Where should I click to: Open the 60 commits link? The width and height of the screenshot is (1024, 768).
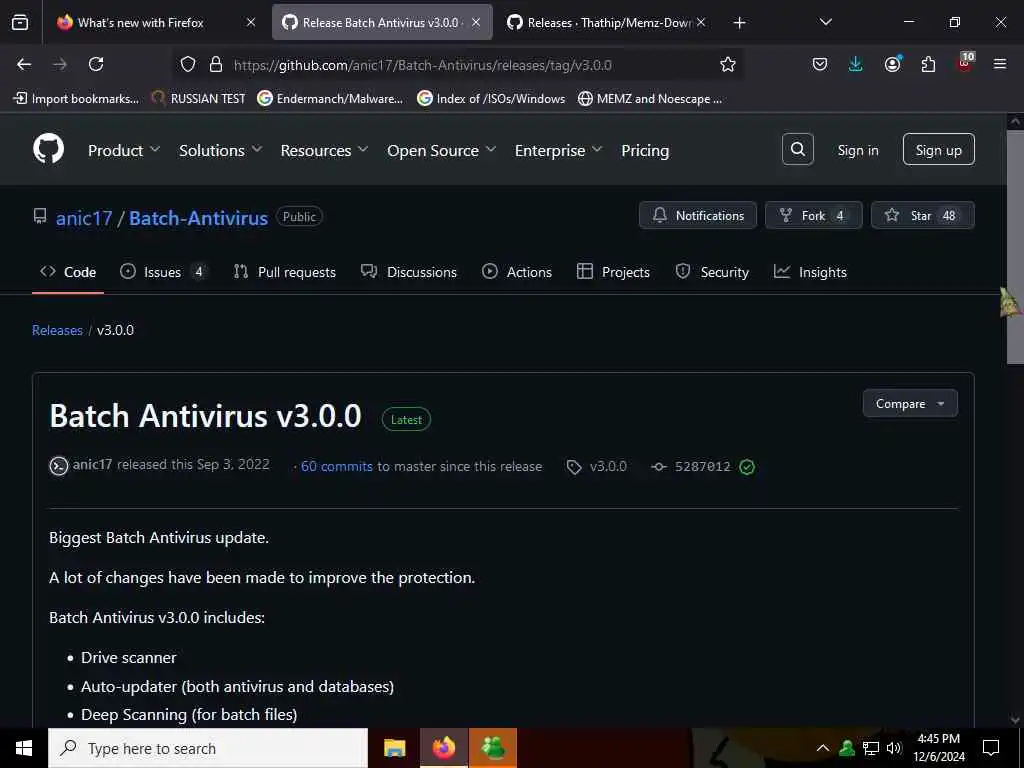336,466
